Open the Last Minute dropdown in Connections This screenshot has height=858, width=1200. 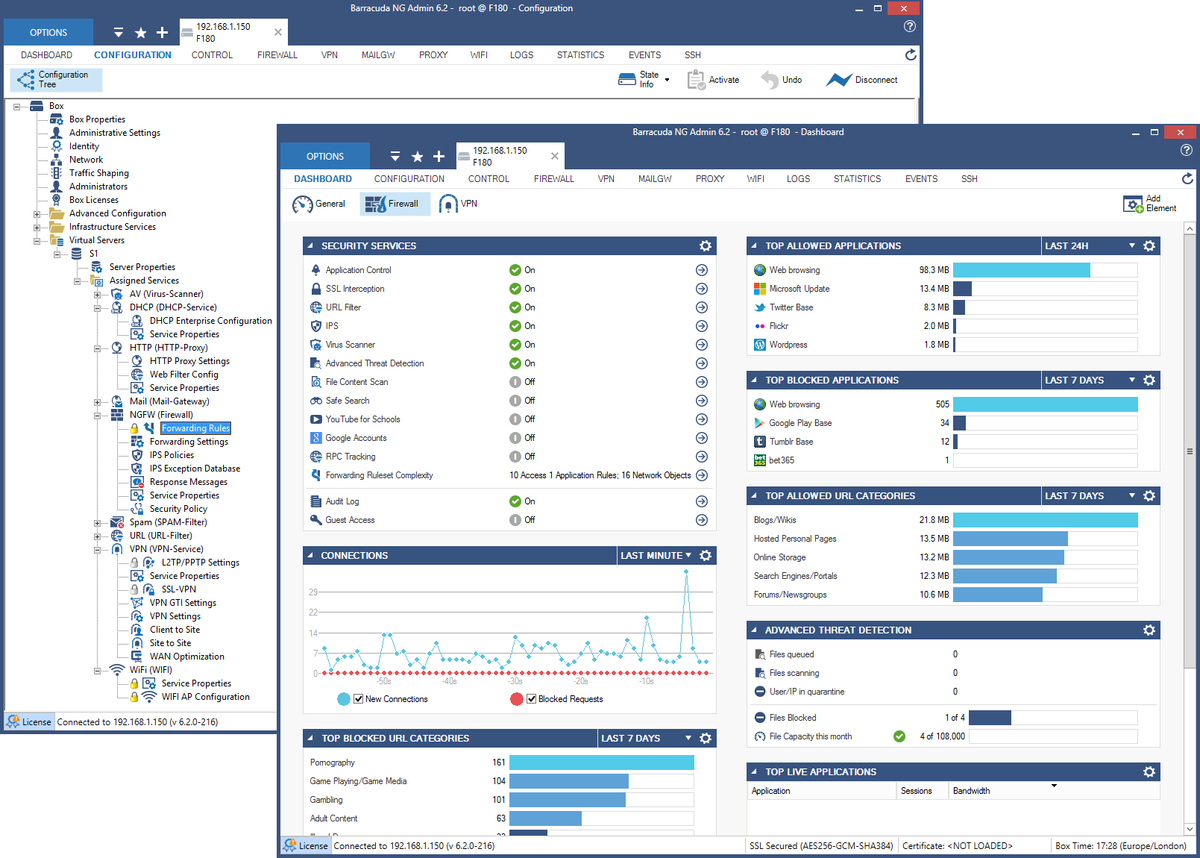coord(655,555)
